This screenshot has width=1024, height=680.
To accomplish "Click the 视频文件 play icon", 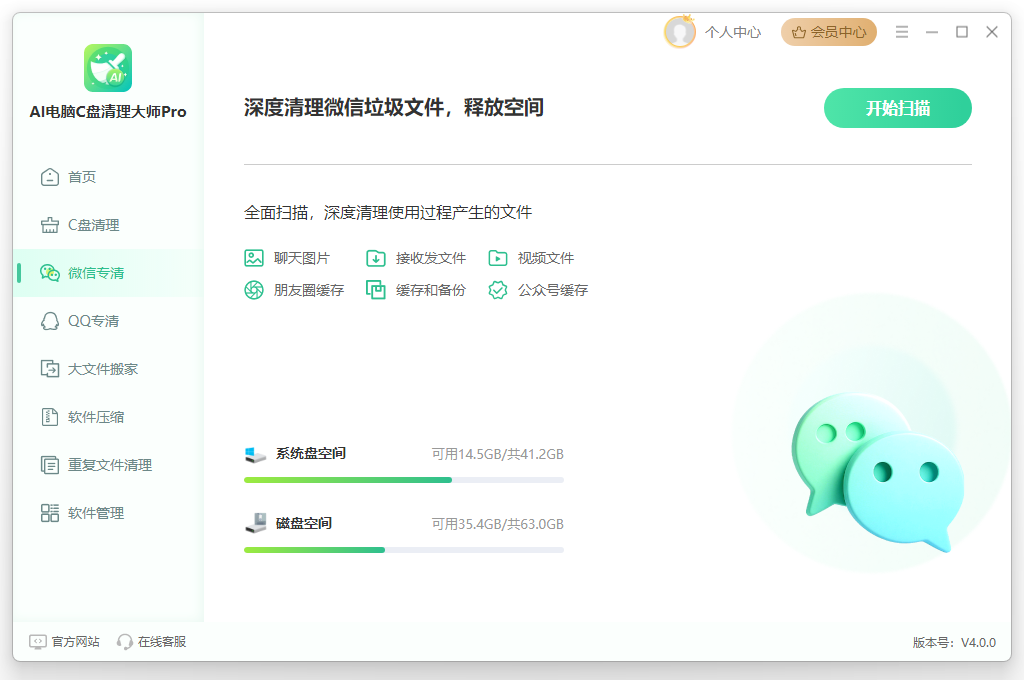I will 498,258.
